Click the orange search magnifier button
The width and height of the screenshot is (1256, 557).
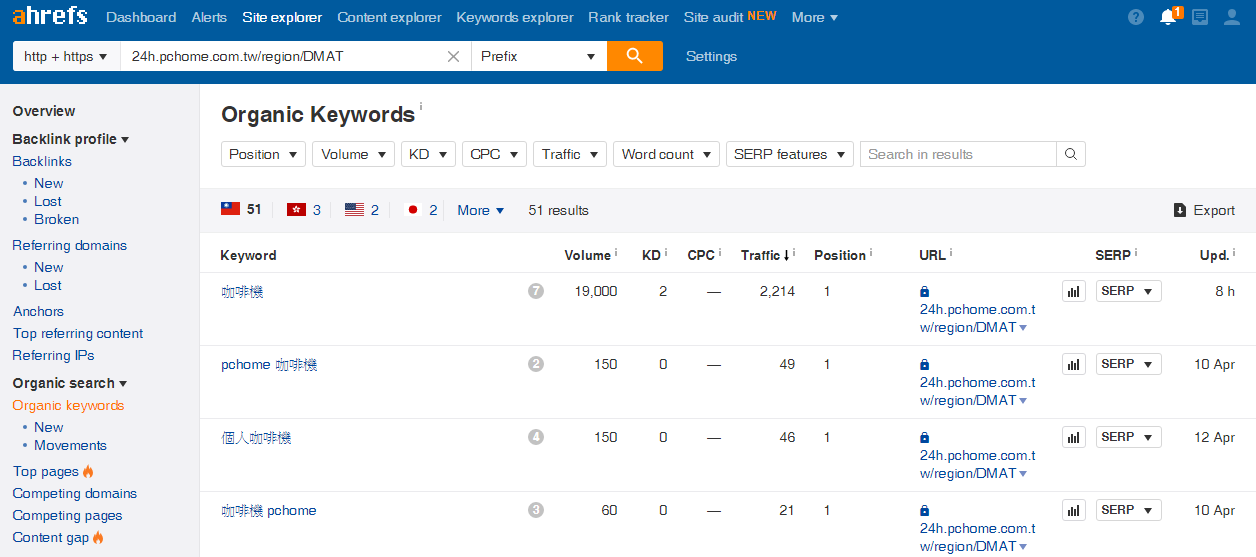pos(634,56)
